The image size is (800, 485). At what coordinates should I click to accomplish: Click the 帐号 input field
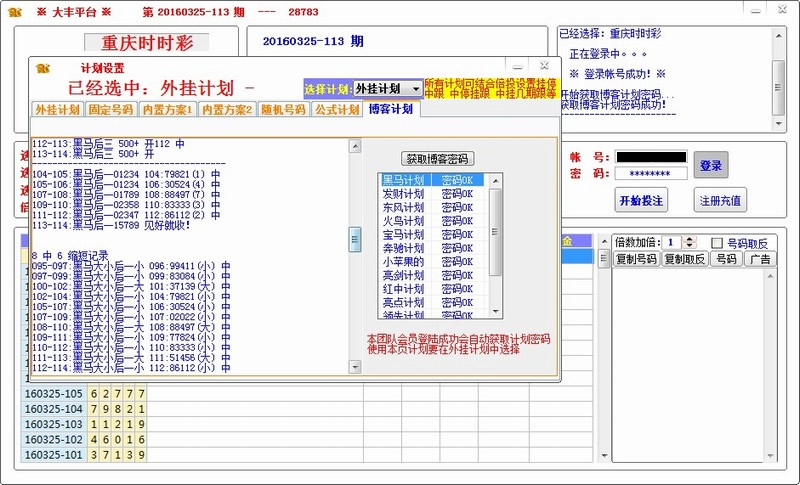[x=651, y=157]
